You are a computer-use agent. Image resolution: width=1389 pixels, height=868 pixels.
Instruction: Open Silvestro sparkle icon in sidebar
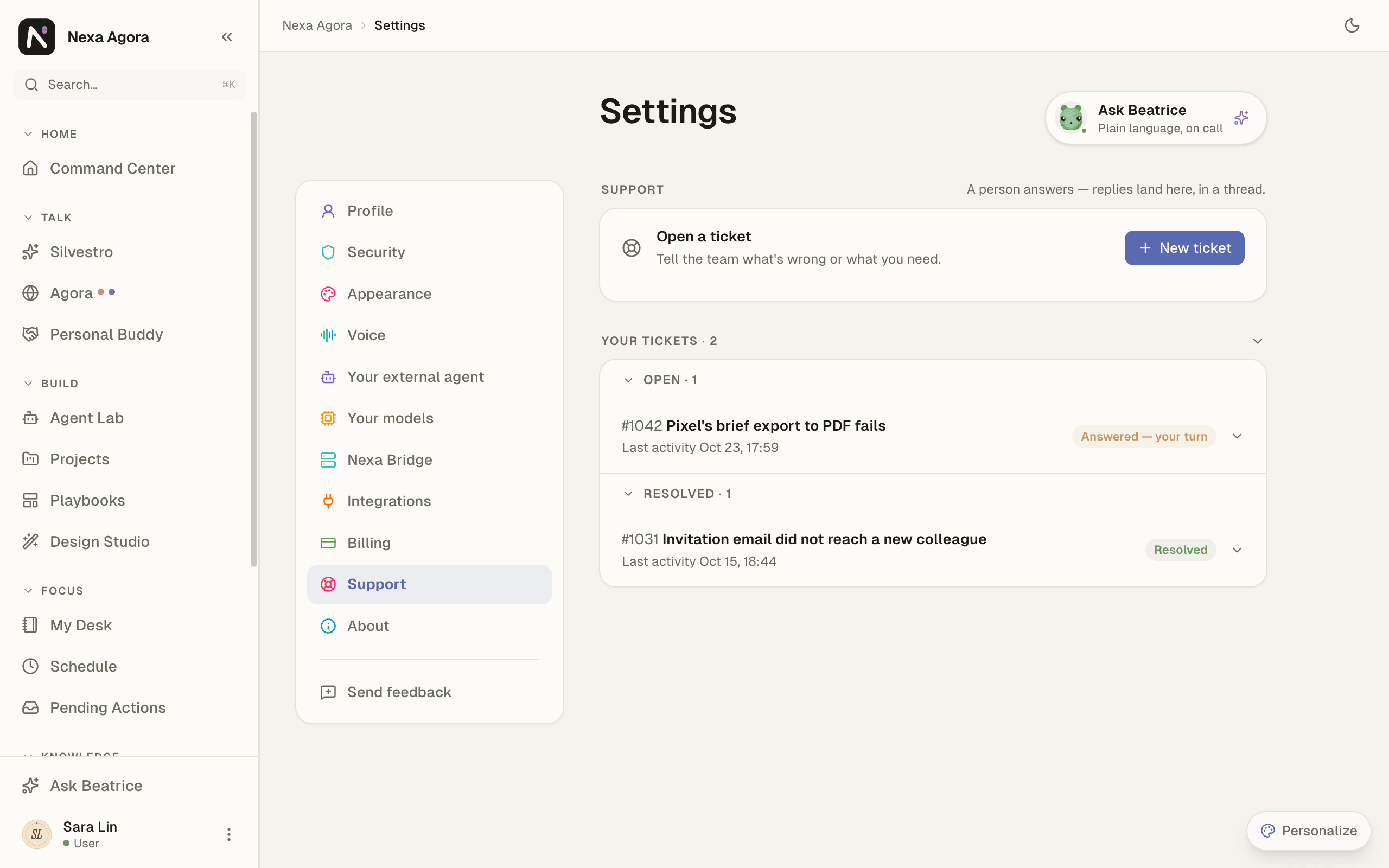30,252
